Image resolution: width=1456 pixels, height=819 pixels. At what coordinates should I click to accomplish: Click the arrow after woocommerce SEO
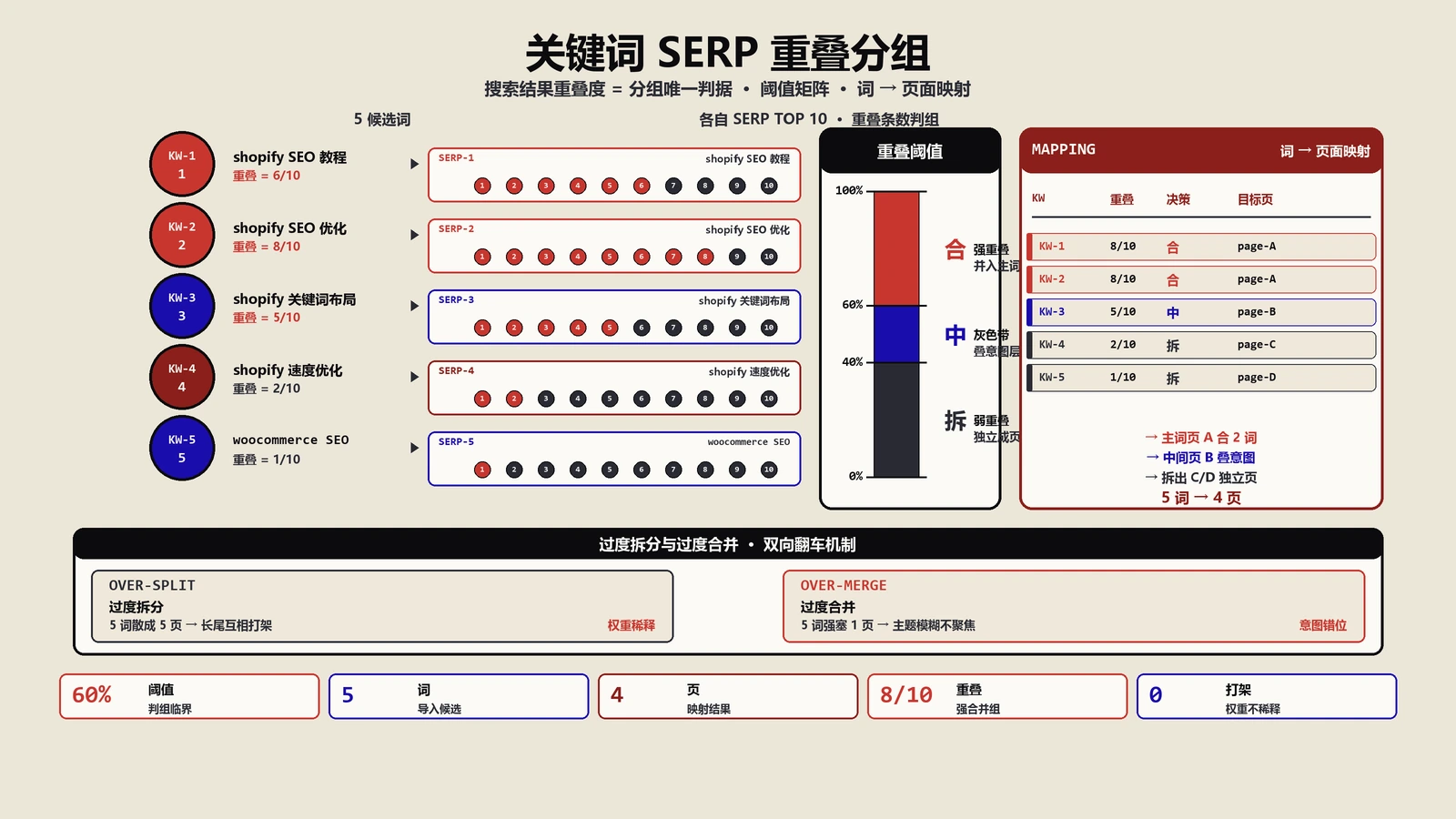tap(414, 448)
